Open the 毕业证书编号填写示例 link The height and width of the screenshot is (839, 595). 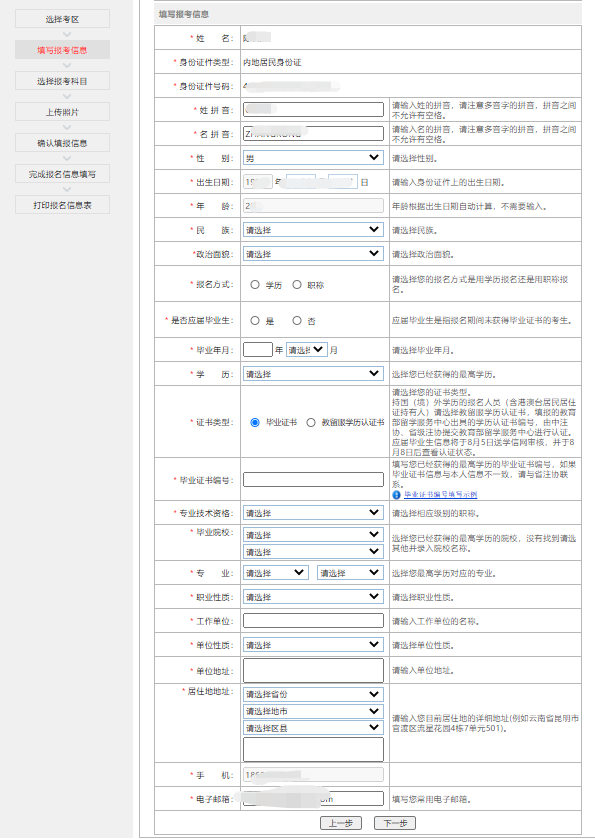tap(440, 495)
